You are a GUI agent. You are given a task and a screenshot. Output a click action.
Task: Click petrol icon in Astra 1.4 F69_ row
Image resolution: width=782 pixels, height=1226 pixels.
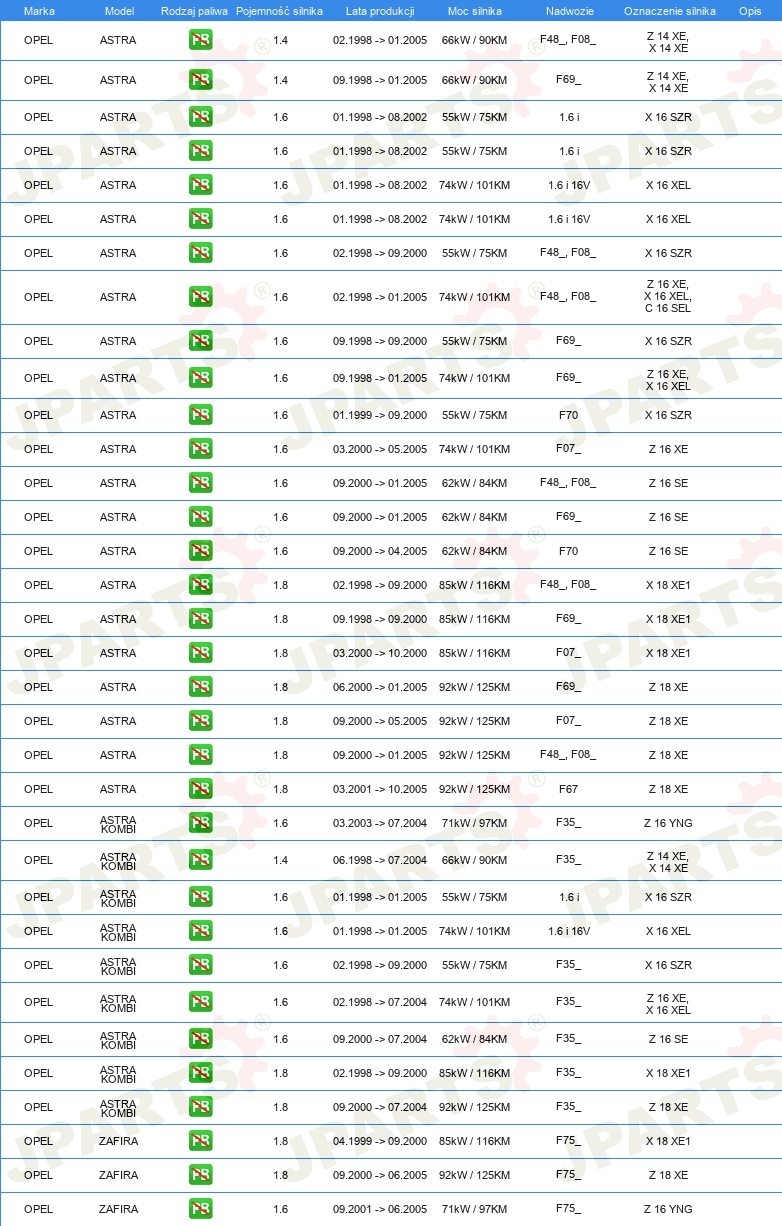200,81
